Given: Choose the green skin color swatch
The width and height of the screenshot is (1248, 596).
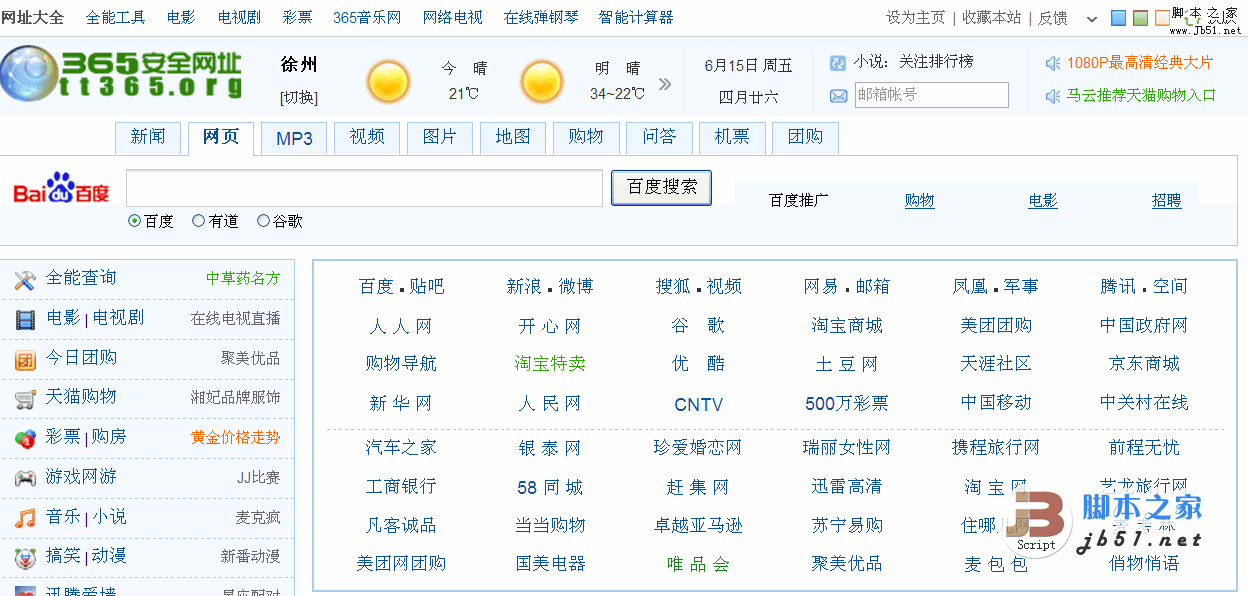Looking at the screenshot, I should click(x=1140, y=18).
